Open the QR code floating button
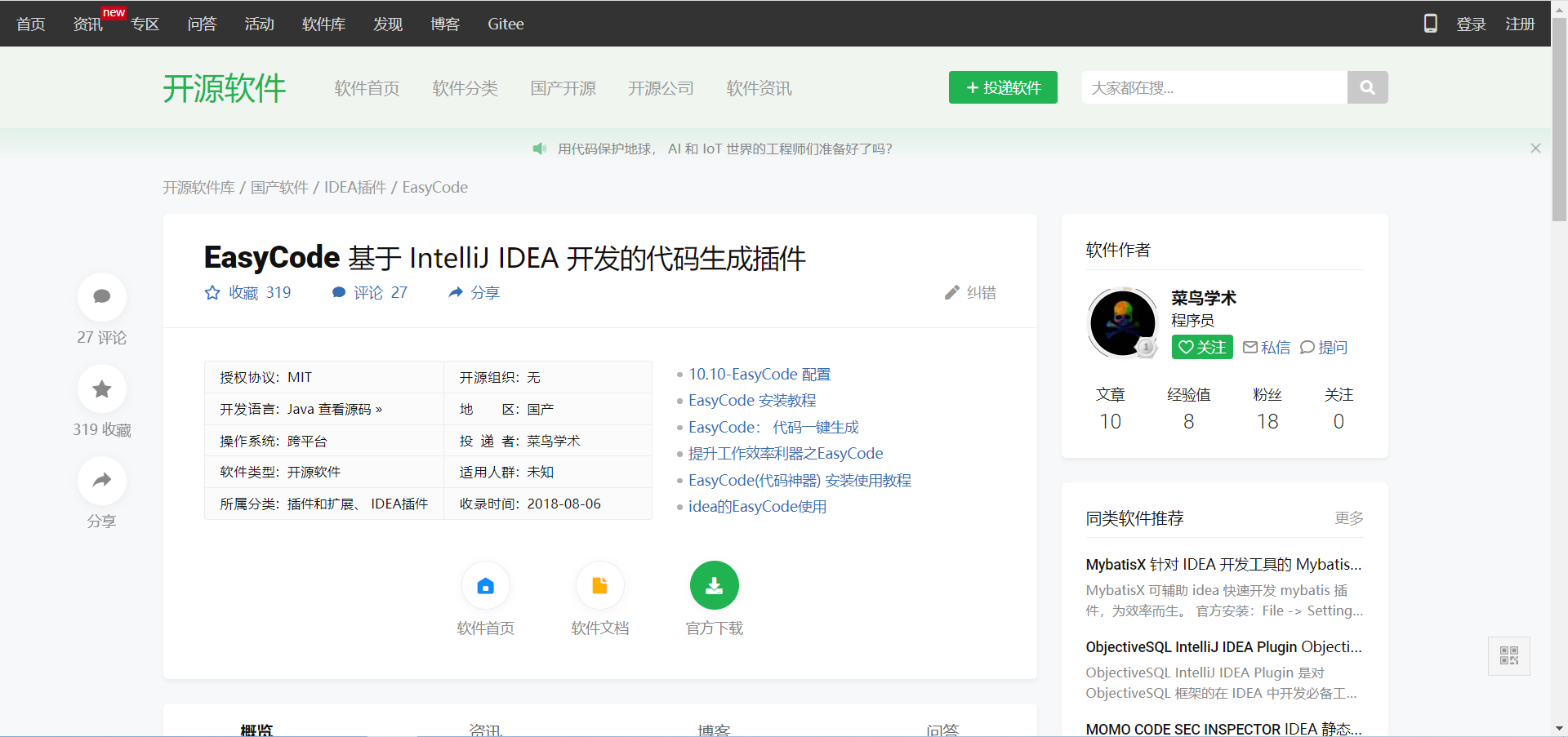The image size is (1568, 737). pos(1509,655)
